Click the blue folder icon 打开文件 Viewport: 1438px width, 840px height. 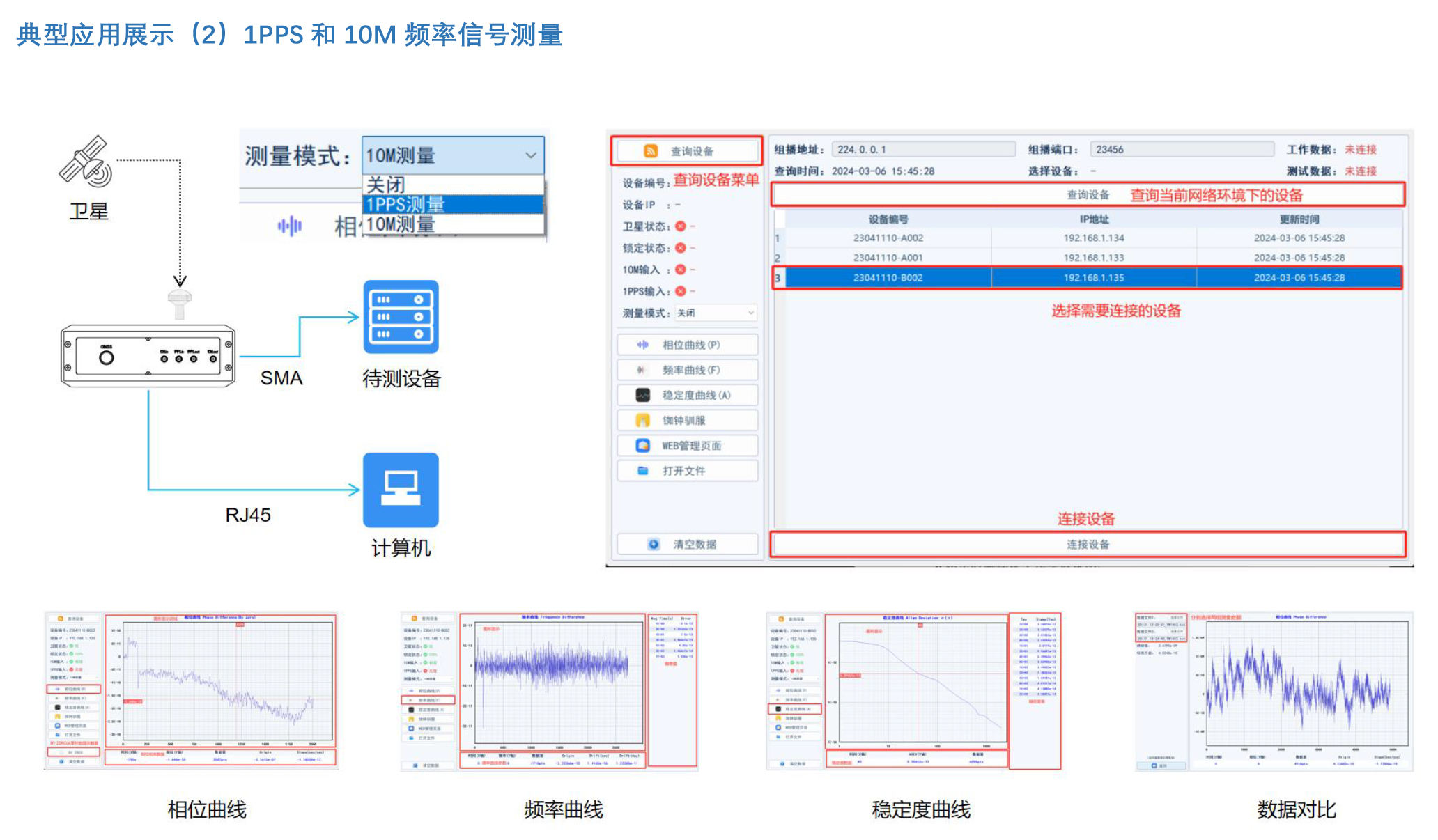[x=642, y=471]
